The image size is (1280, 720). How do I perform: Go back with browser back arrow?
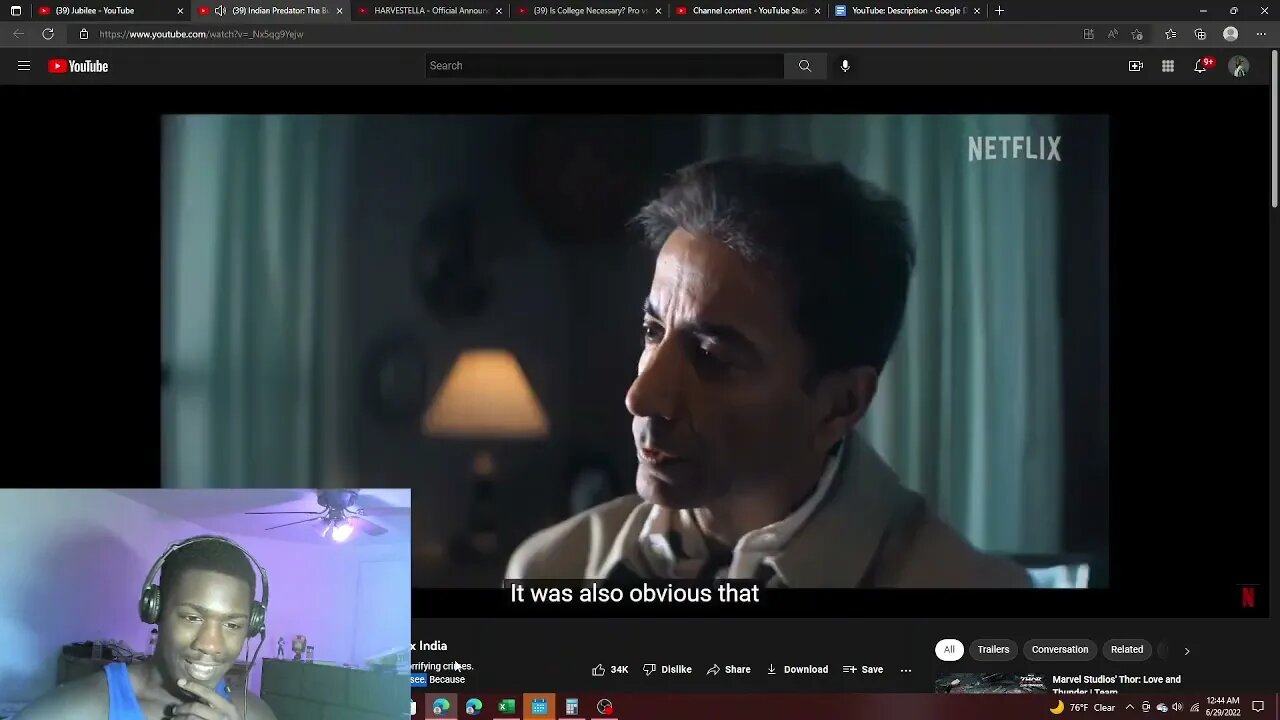click(x=18, y=34)
